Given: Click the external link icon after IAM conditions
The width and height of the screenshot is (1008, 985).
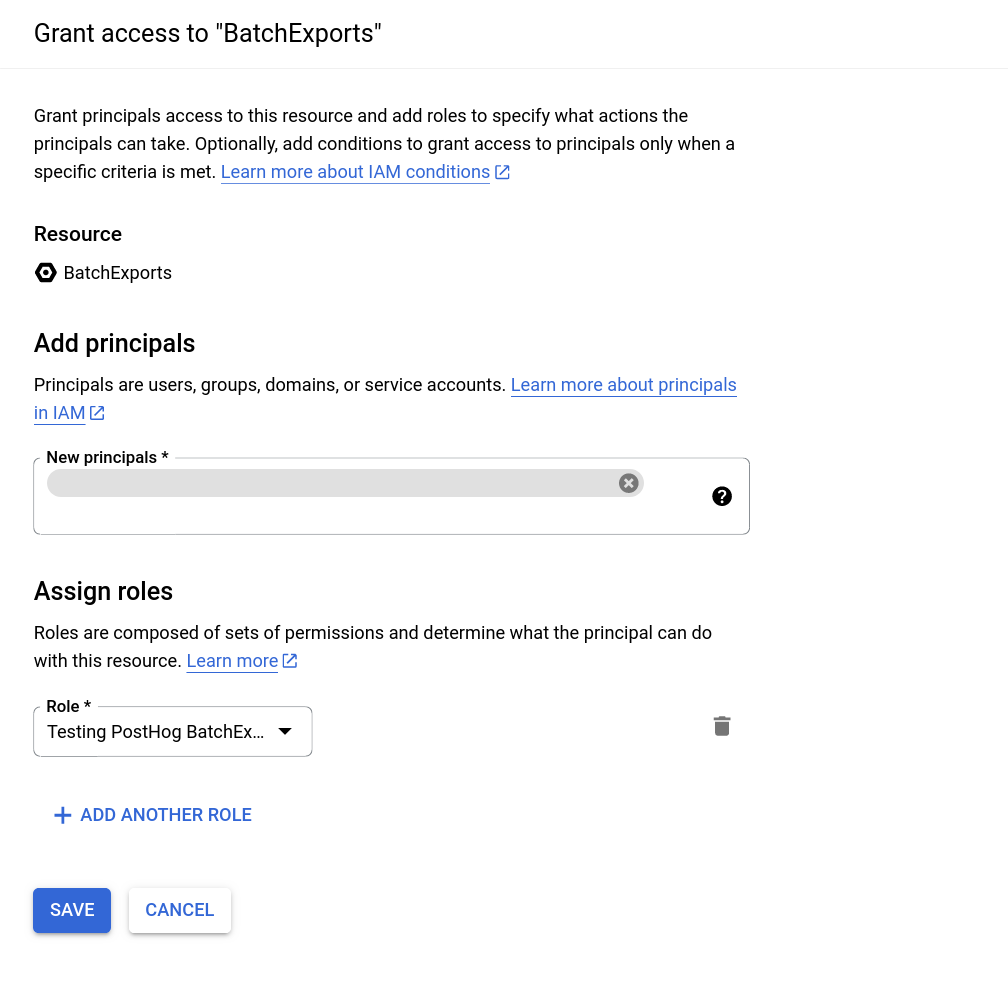Looking at the screenshot, I should coord(502,171).
